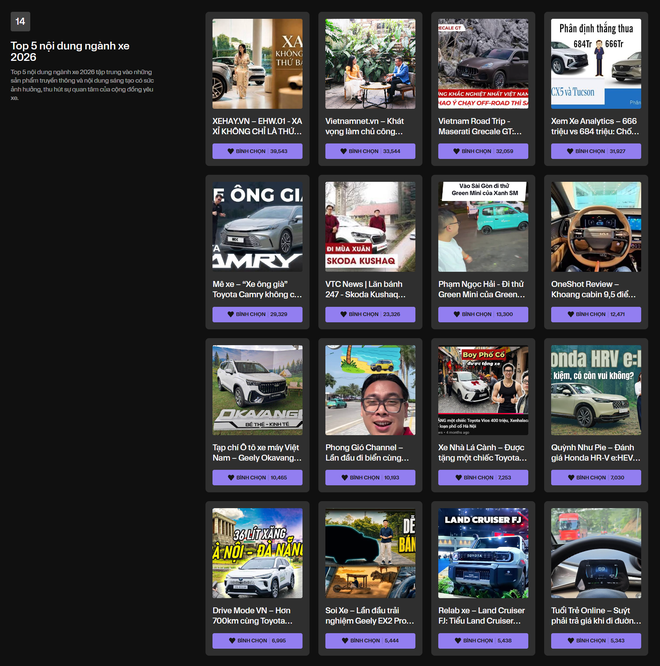Open the Green Mini Xanh SM thumbnail
This screenshot has width=660, height=666.
pyautogui.click(x=483, y=227)
